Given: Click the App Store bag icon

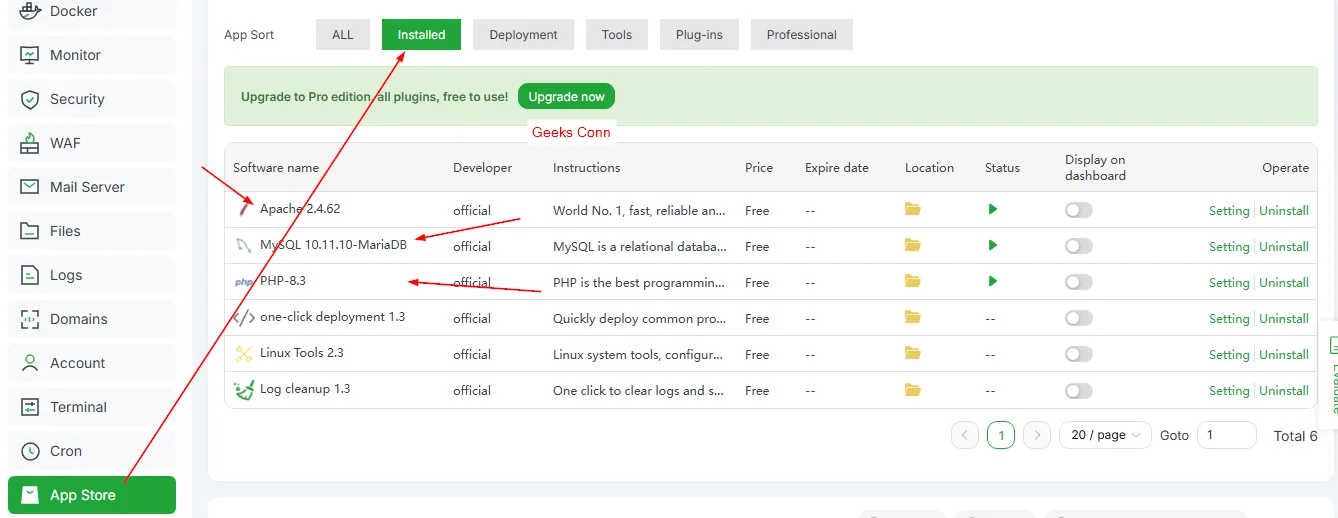Looking at the screenshot, I should (30, 495).
